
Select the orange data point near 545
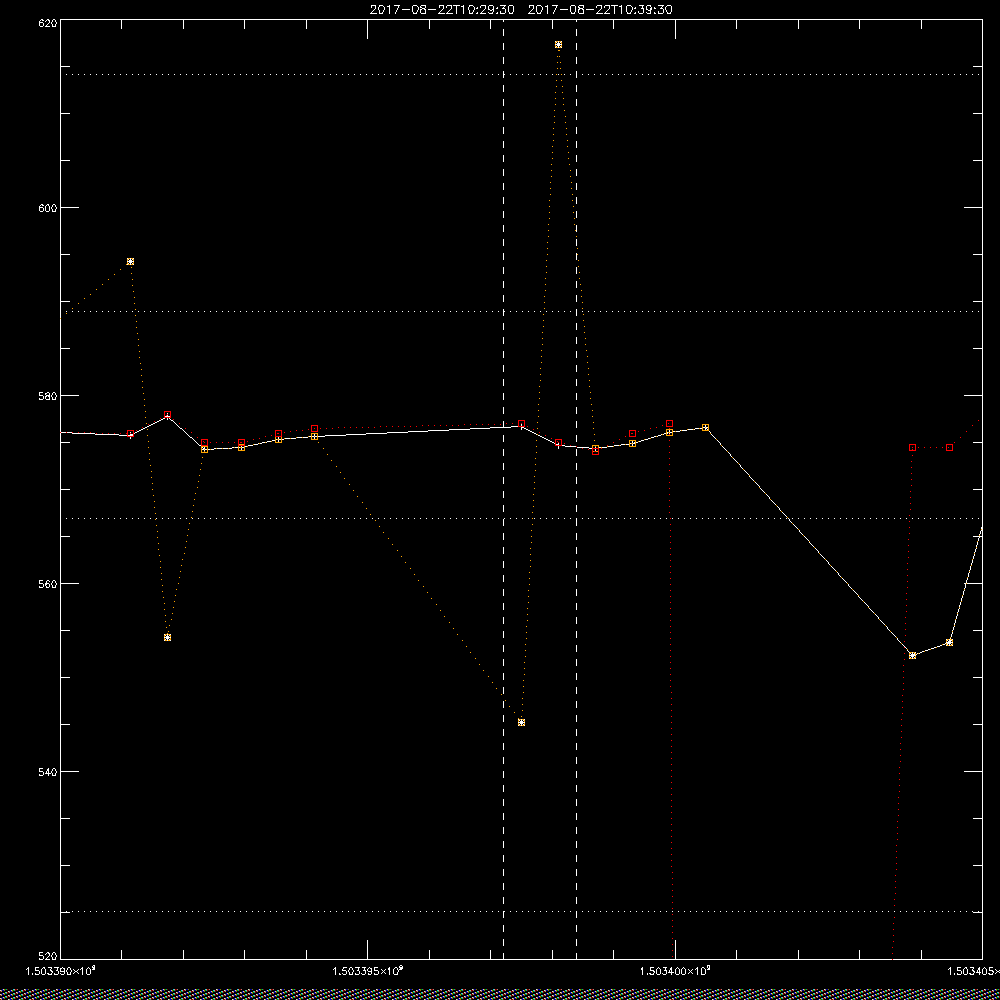click(x=522, y=723)
